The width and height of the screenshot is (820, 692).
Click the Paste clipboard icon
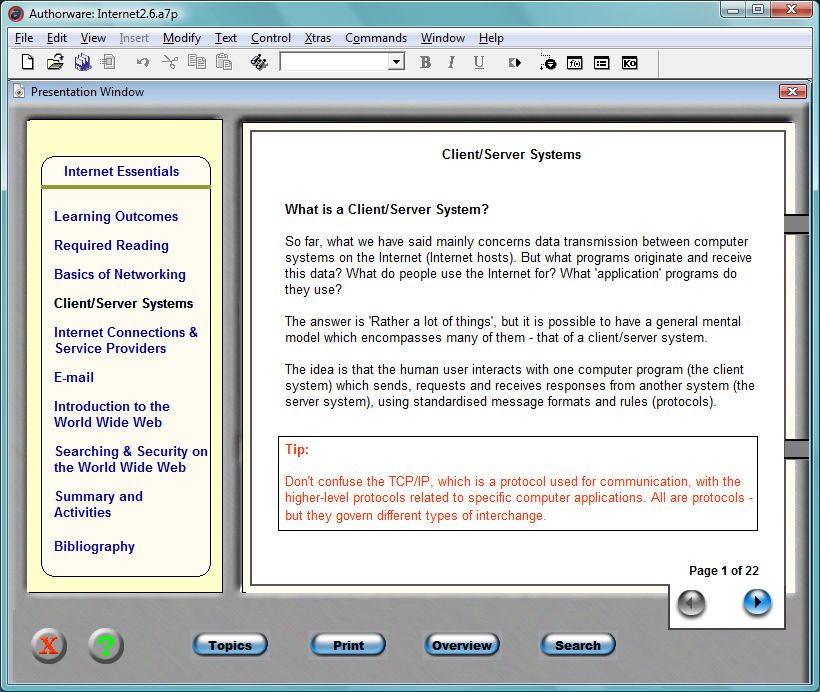[224, 62]
